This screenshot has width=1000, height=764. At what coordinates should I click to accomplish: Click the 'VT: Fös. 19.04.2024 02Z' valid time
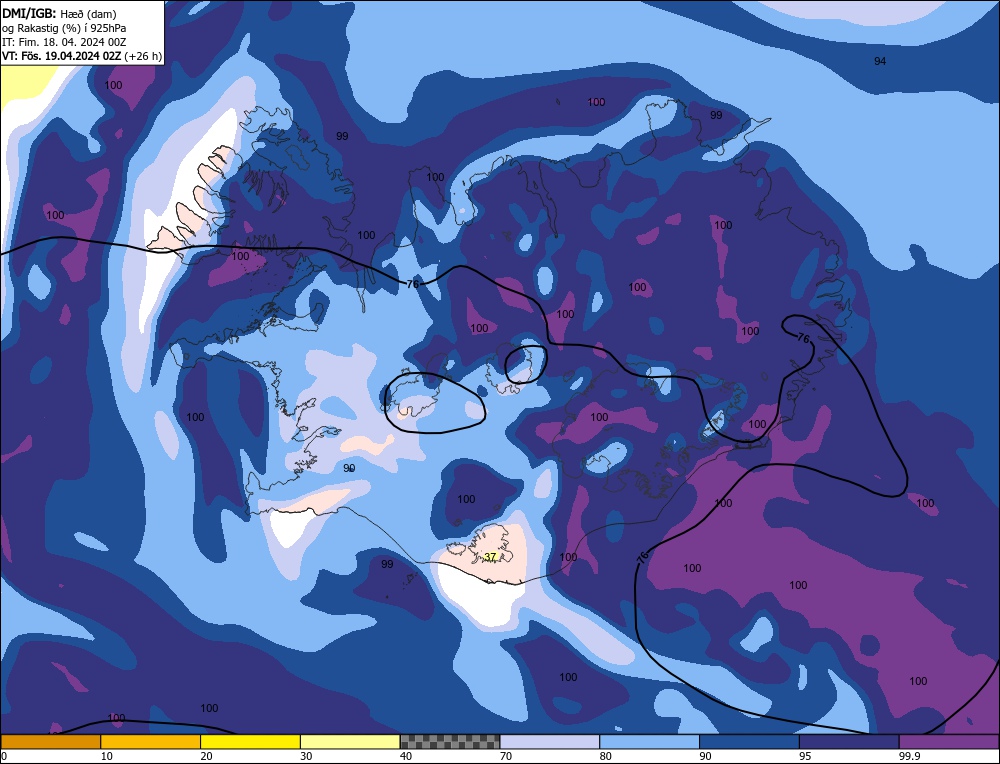coord(61,56)
